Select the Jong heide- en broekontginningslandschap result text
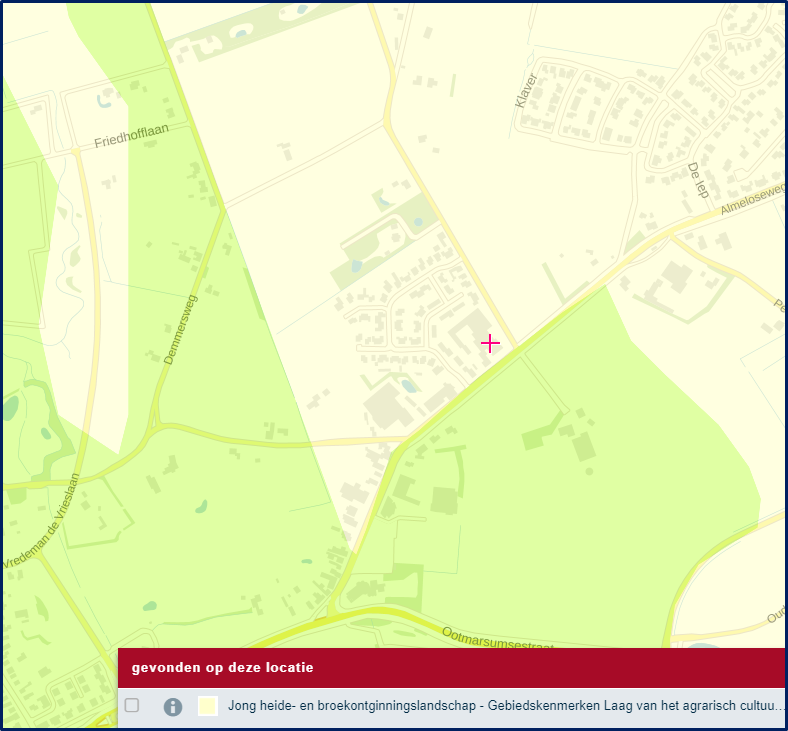788x731 pixels. [507, 705]
